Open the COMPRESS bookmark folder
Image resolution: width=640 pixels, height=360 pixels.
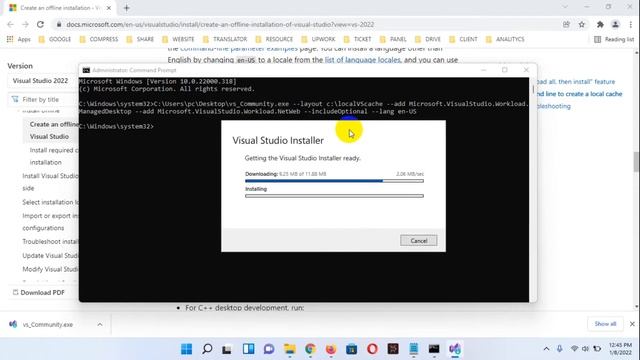[x=99, y=39]
